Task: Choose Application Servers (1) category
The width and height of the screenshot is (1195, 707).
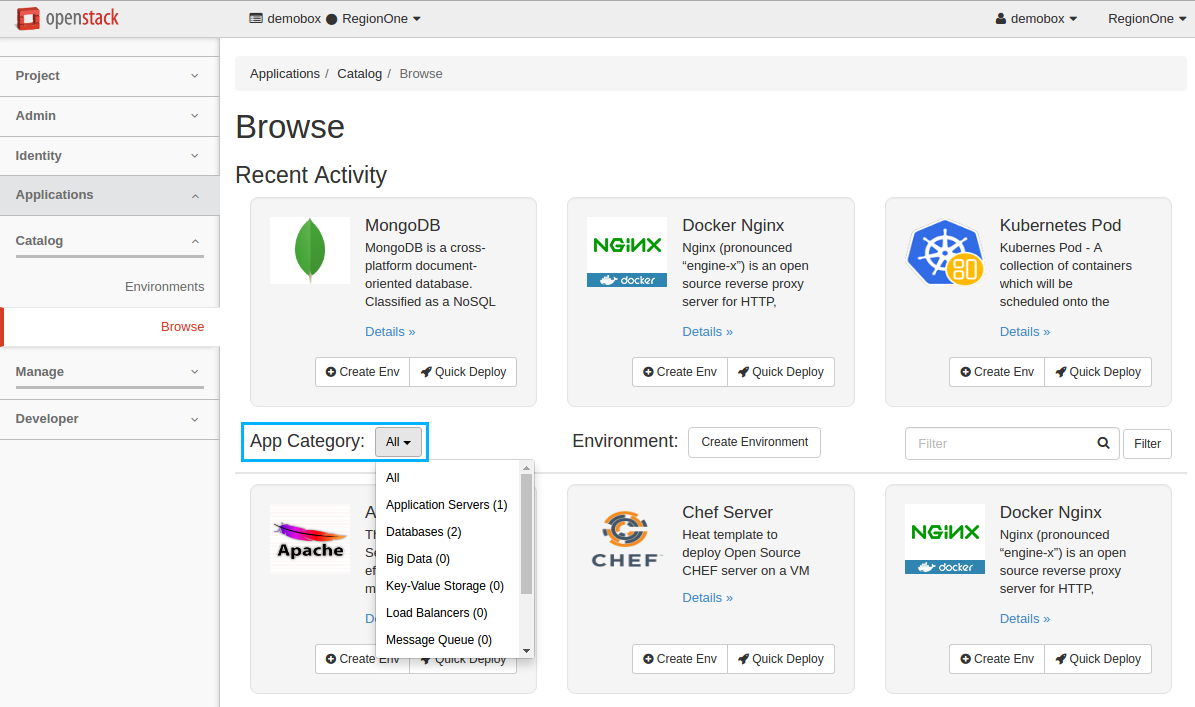Action: pyautogui.click(x=446, y=505)
